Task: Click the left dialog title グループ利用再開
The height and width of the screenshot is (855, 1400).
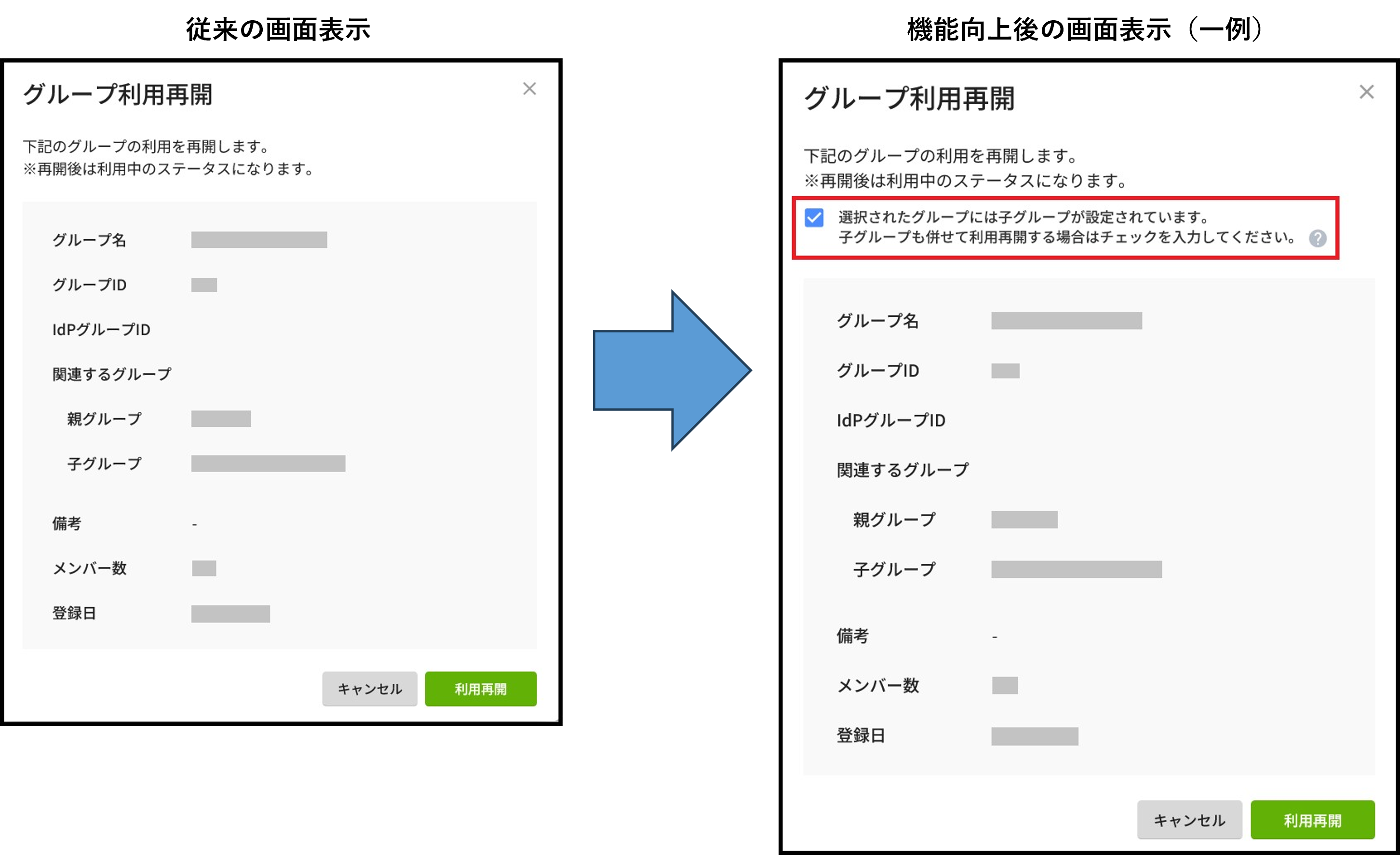Action: [x=118, y=95]
